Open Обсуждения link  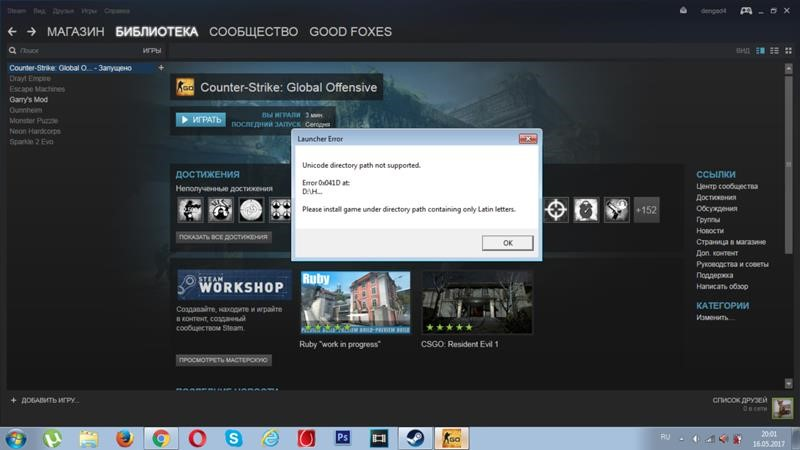(x=717, y=208)
